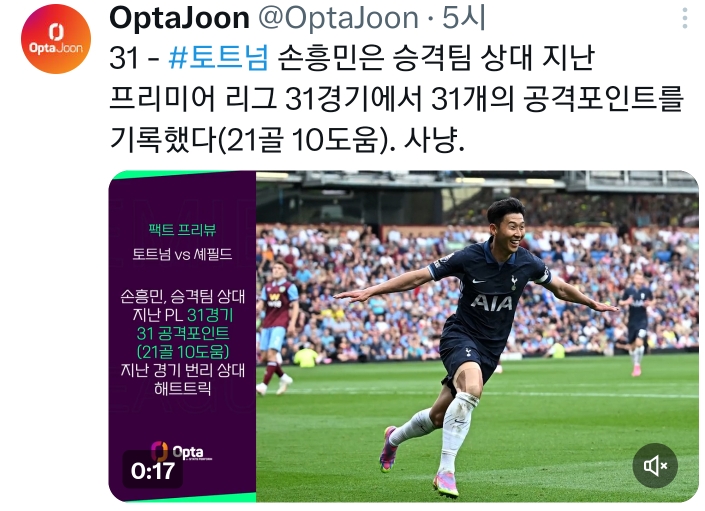705x511 pixels.
Task: Open the three-dot more options menu
Action: tap(685, 18)
